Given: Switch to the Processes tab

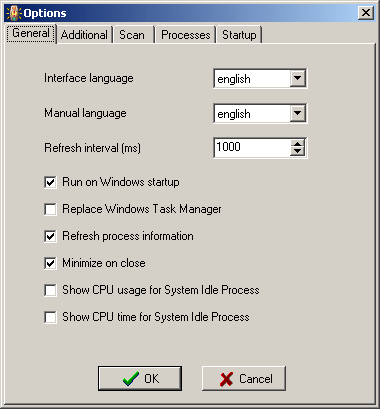Looking at the screenshot, I should click(186, 35).
